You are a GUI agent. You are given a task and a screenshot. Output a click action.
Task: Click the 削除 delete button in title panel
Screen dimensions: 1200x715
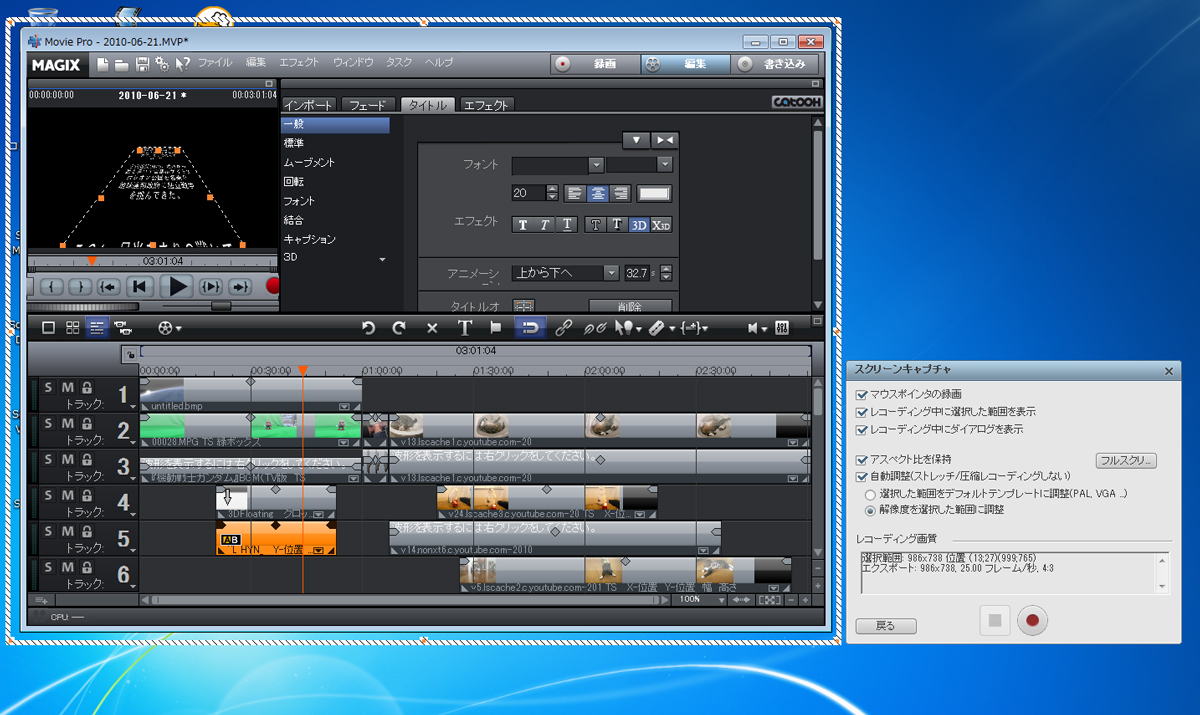click(630, 306)
